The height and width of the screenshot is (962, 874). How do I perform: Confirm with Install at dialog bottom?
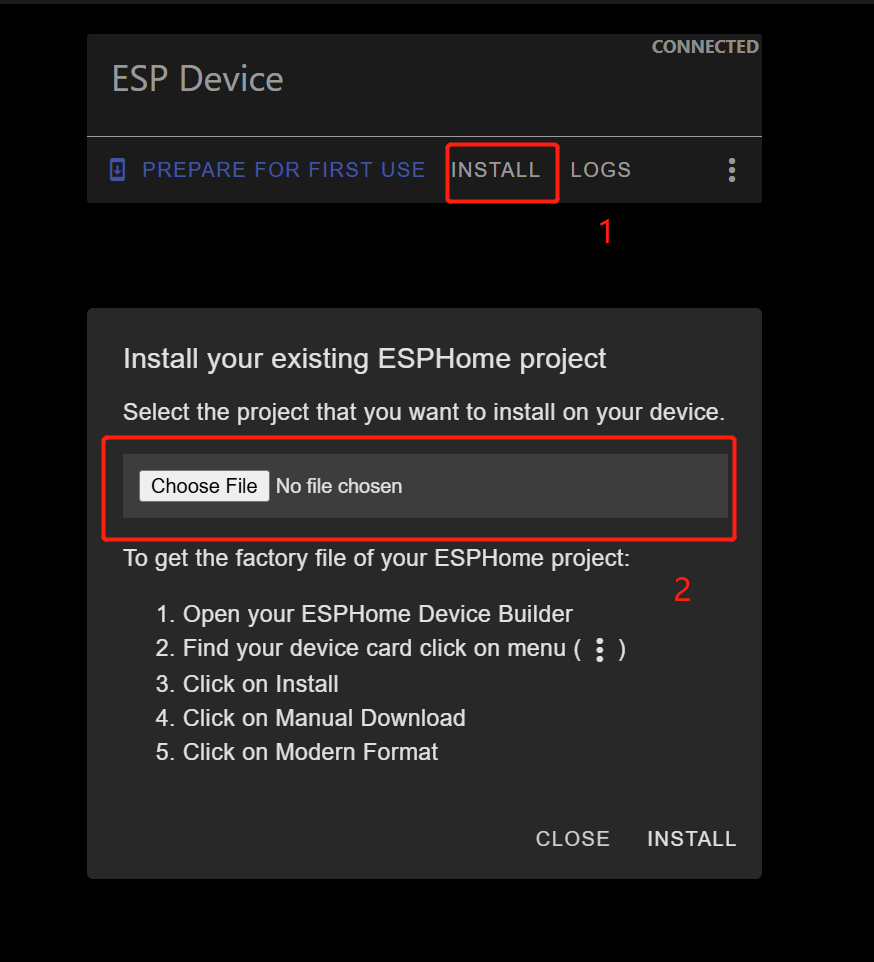(692, 839)
